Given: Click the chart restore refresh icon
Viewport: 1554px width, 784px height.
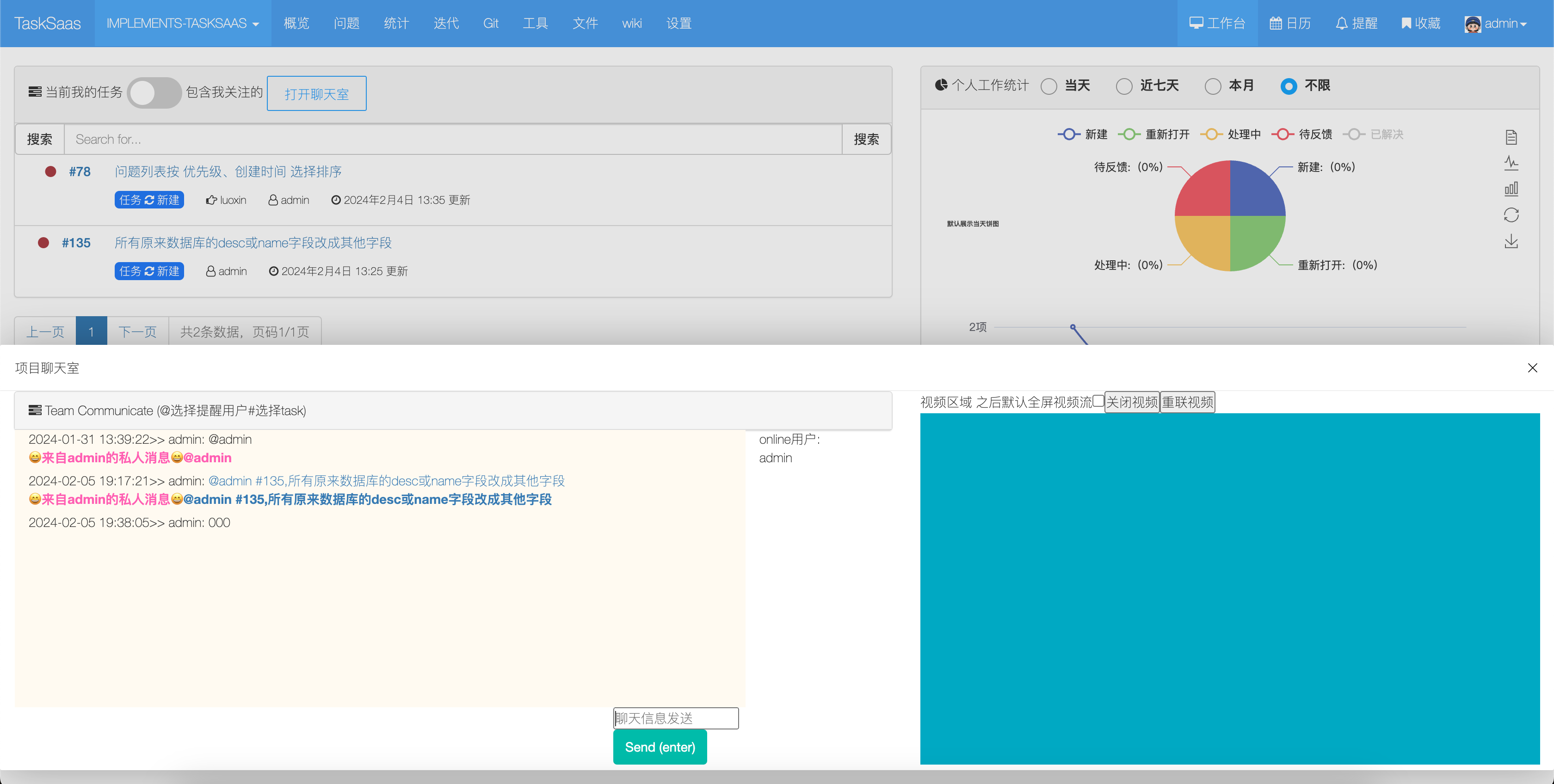Looking at the screenshot, I should (1511, 215).
